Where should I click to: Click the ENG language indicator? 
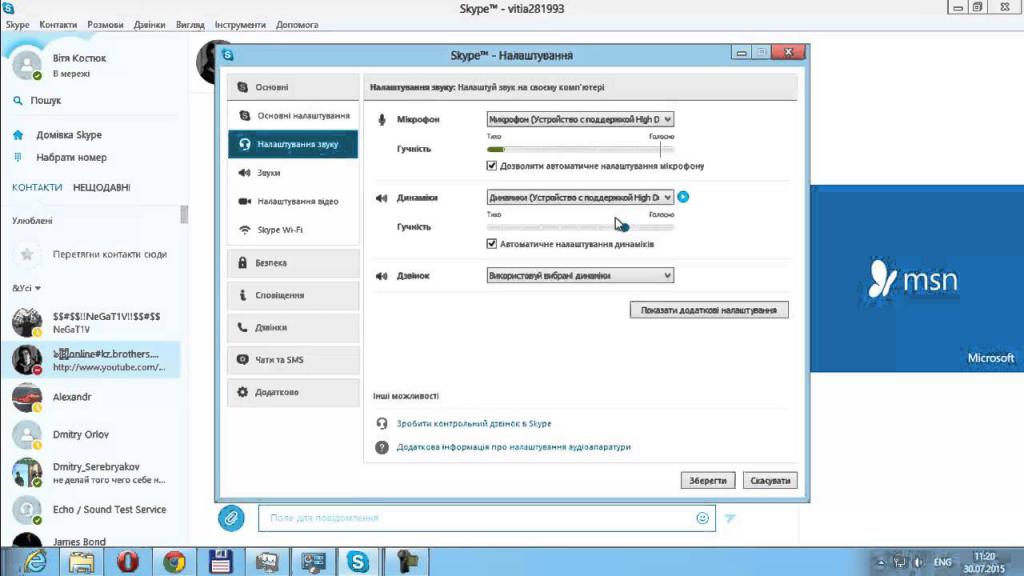pyautogui.click(x=942, y=562)
